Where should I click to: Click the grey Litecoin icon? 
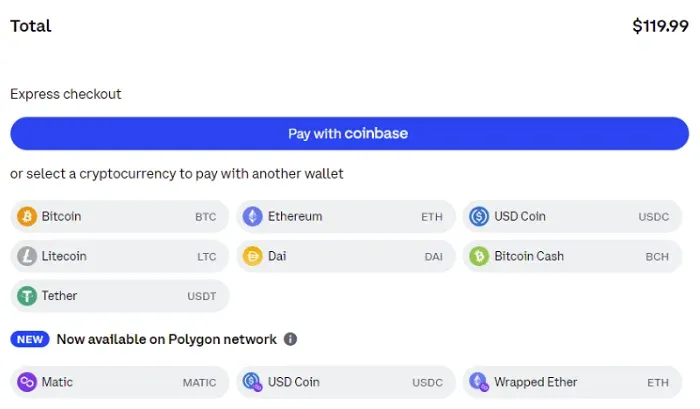[x=27, y=256]
